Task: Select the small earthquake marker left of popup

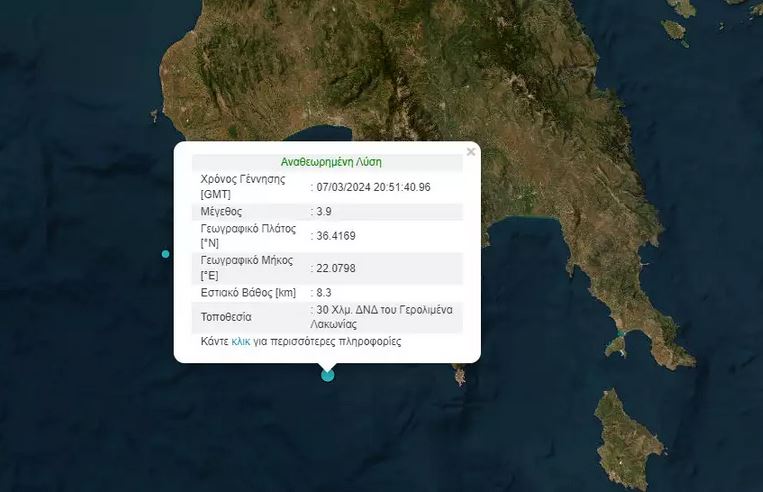Action: pyautogui.click(x=166, y=254)
